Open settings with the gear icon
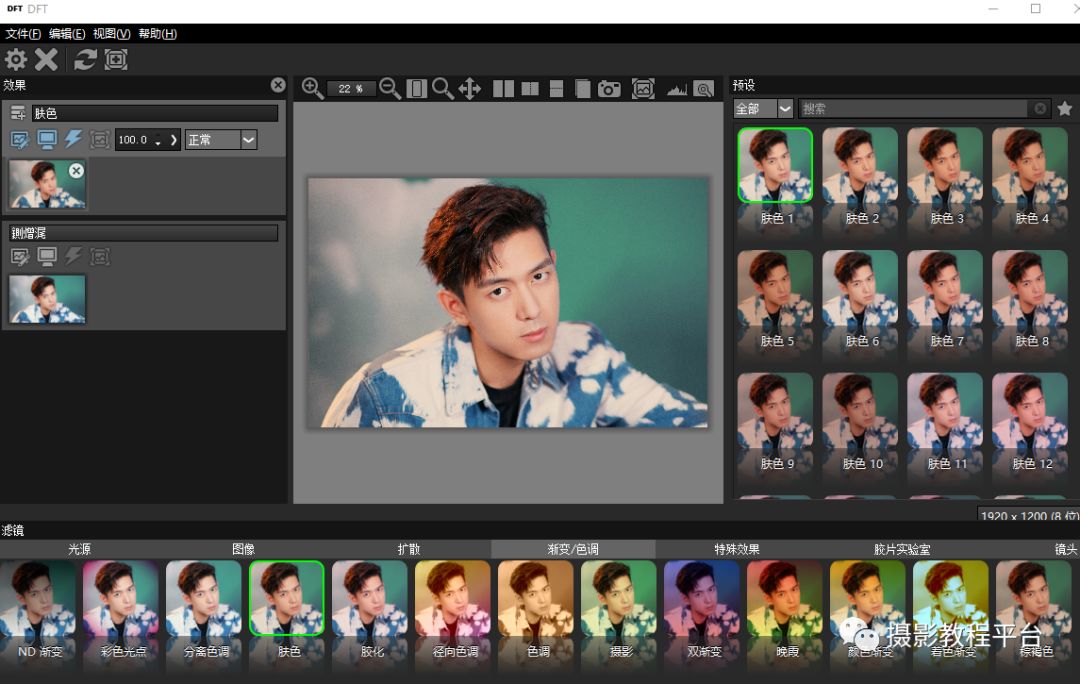The height and width of the screenshot is (684, 1080). (16, 60)
